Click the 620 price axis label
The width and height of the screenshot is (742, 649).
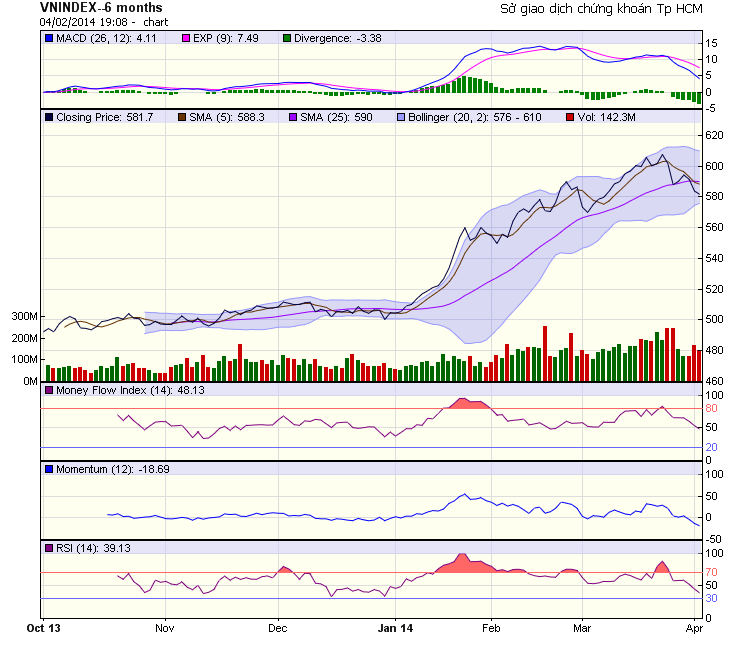click(x=714, y=135)
